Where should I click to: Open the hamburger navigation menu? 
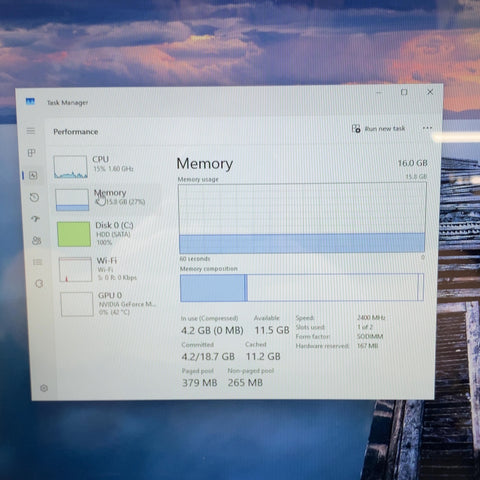pos(31,131)
